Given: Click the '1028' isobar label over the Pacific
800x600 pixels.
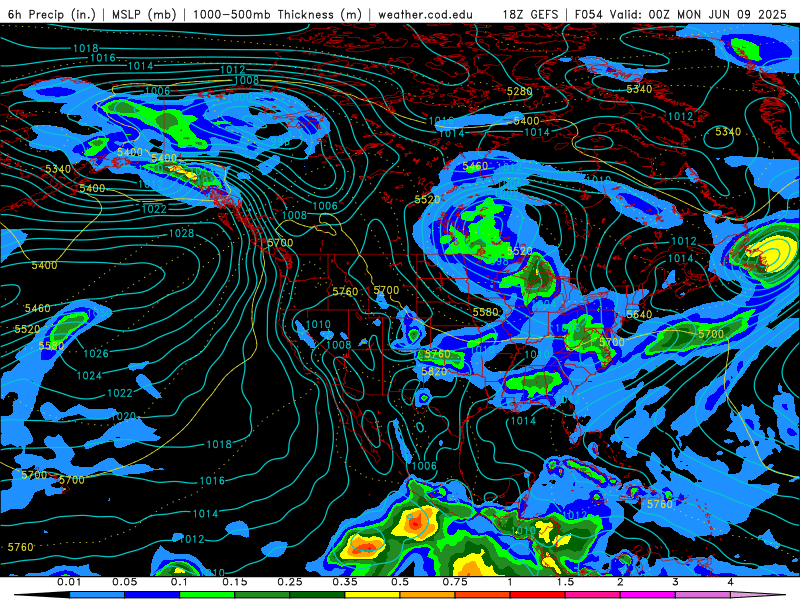Looking at the screenshot, I should pyautogui.click(x=182, y=233).
